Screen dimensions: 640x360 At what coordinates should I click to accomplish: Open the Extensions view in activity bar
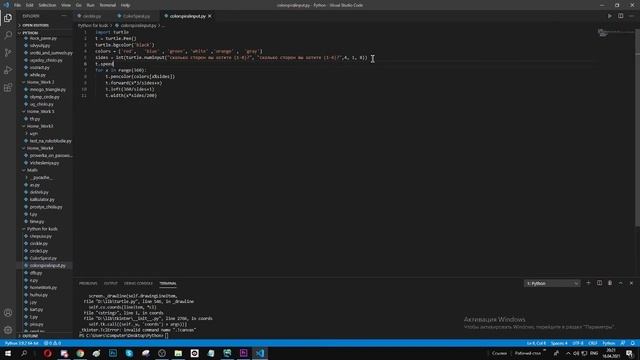[x=8, y=88]
